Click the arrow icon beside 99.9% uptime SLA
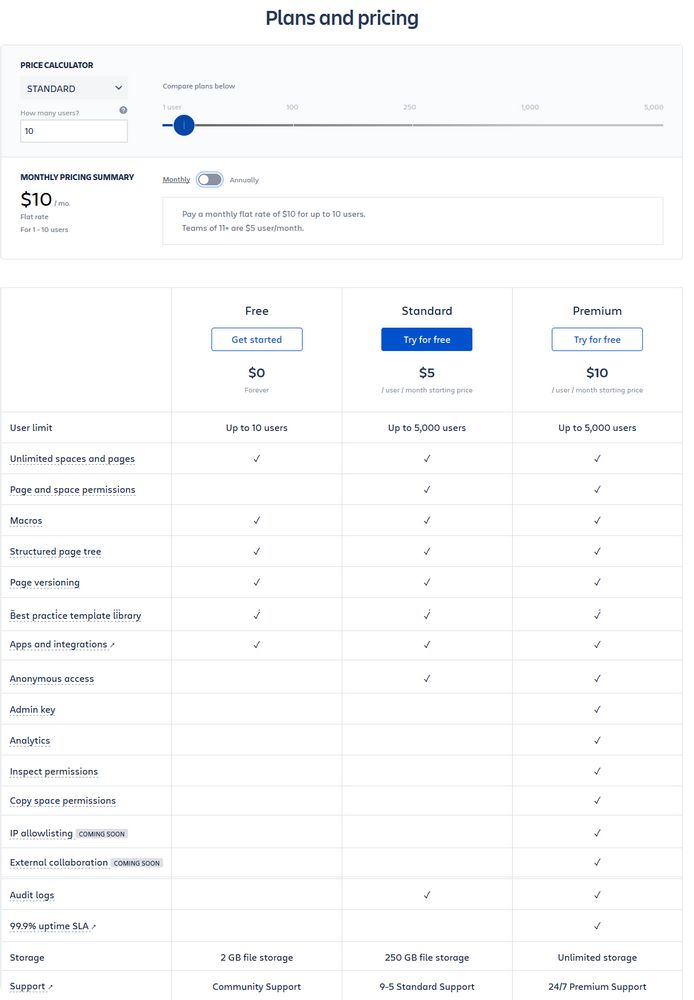The image size is (694, 1000). (94, 927)
